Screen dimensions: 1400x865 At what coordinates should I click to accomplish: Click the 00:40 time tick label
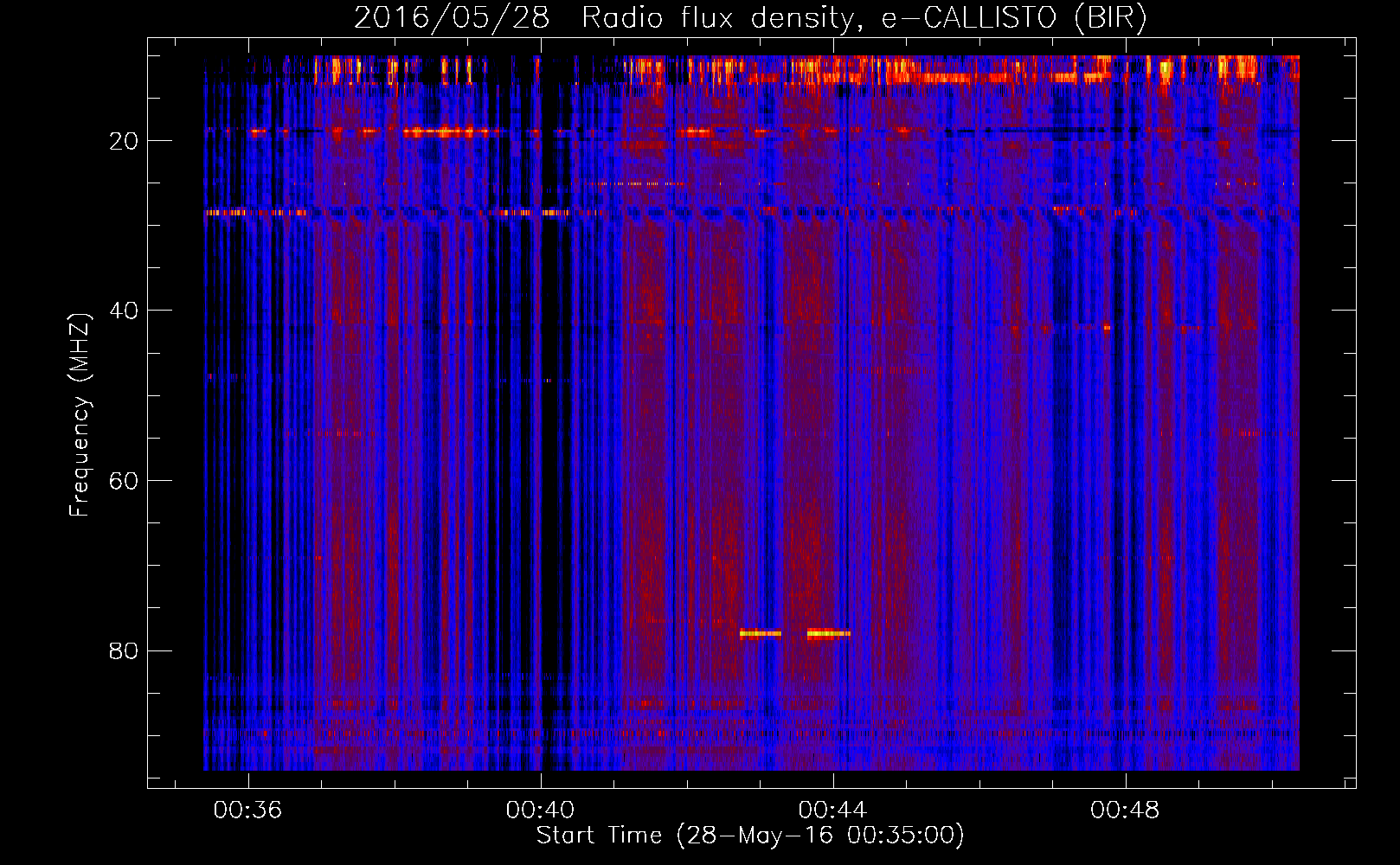point(541,811)
